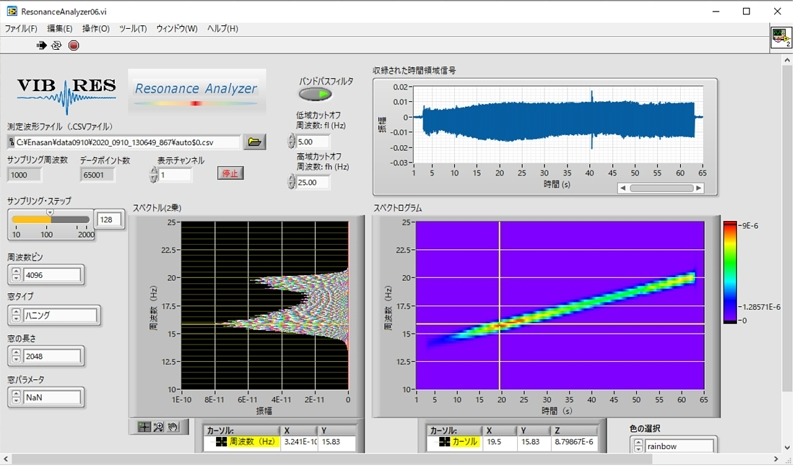This screenshot has width=800, height=473.
Task: Click scroll left arrow on time graph
Action: (x=622, y=188)
